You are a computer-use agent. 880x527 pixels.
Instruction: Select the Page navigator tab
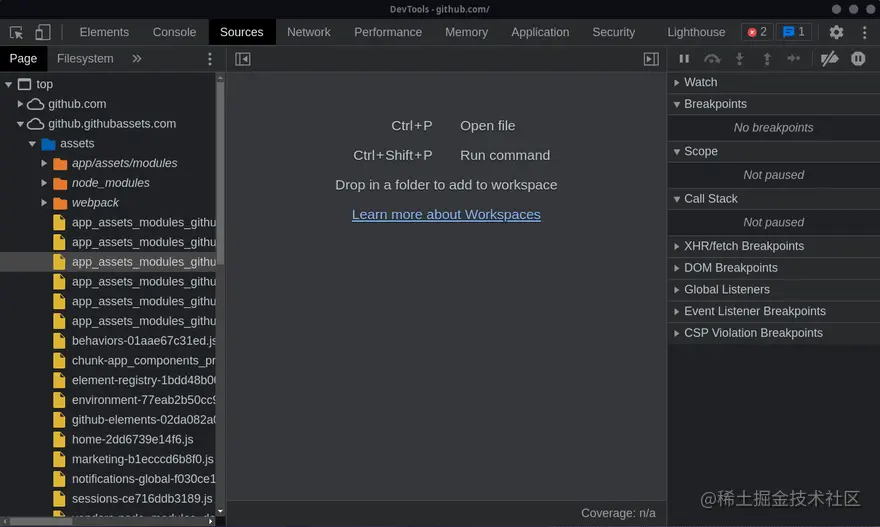click(x=23, y=58)
